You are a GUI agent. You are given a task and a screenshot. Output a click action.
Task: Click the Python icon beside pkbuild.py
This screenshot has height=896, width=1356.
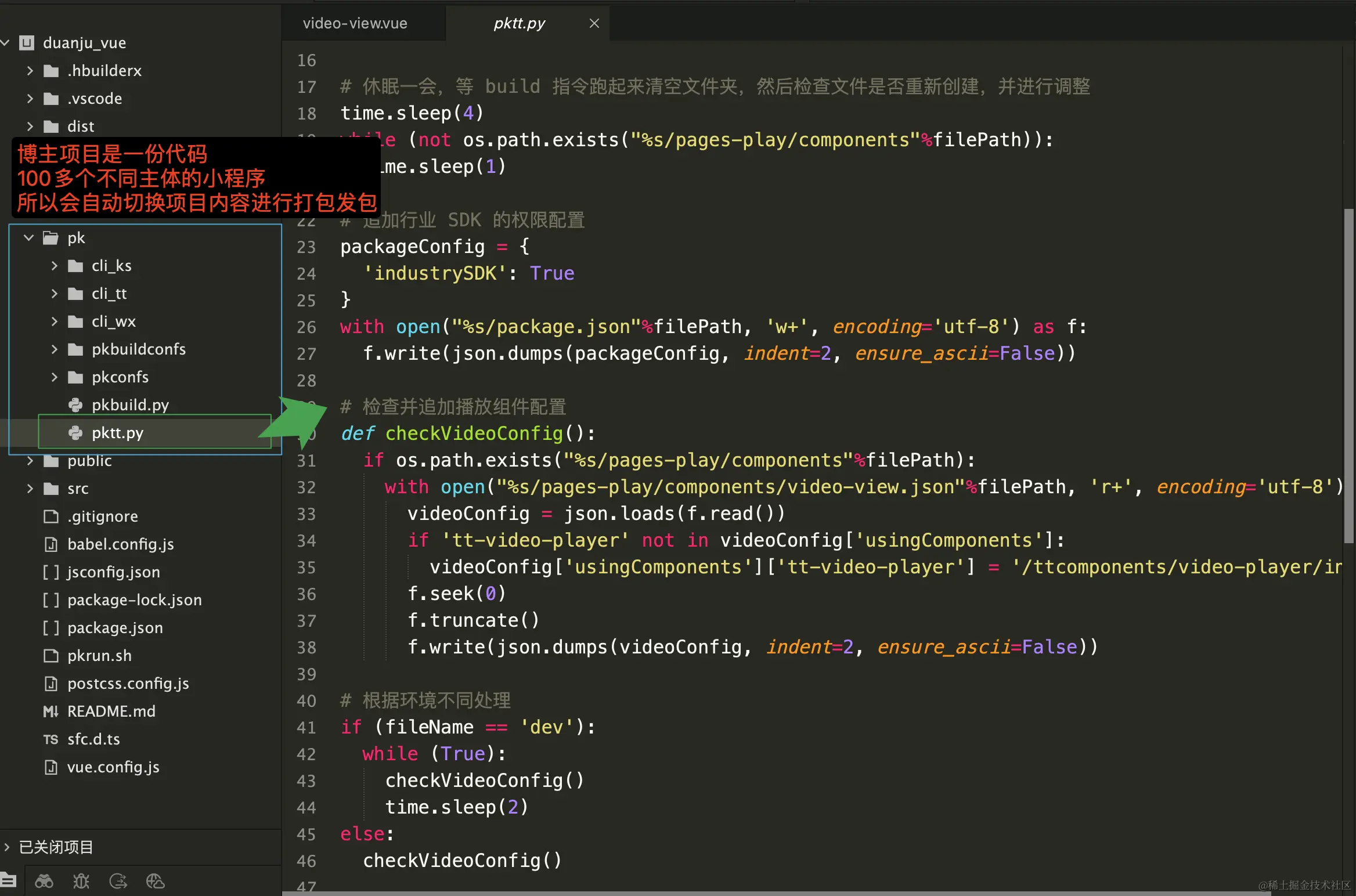click(75, 405)
